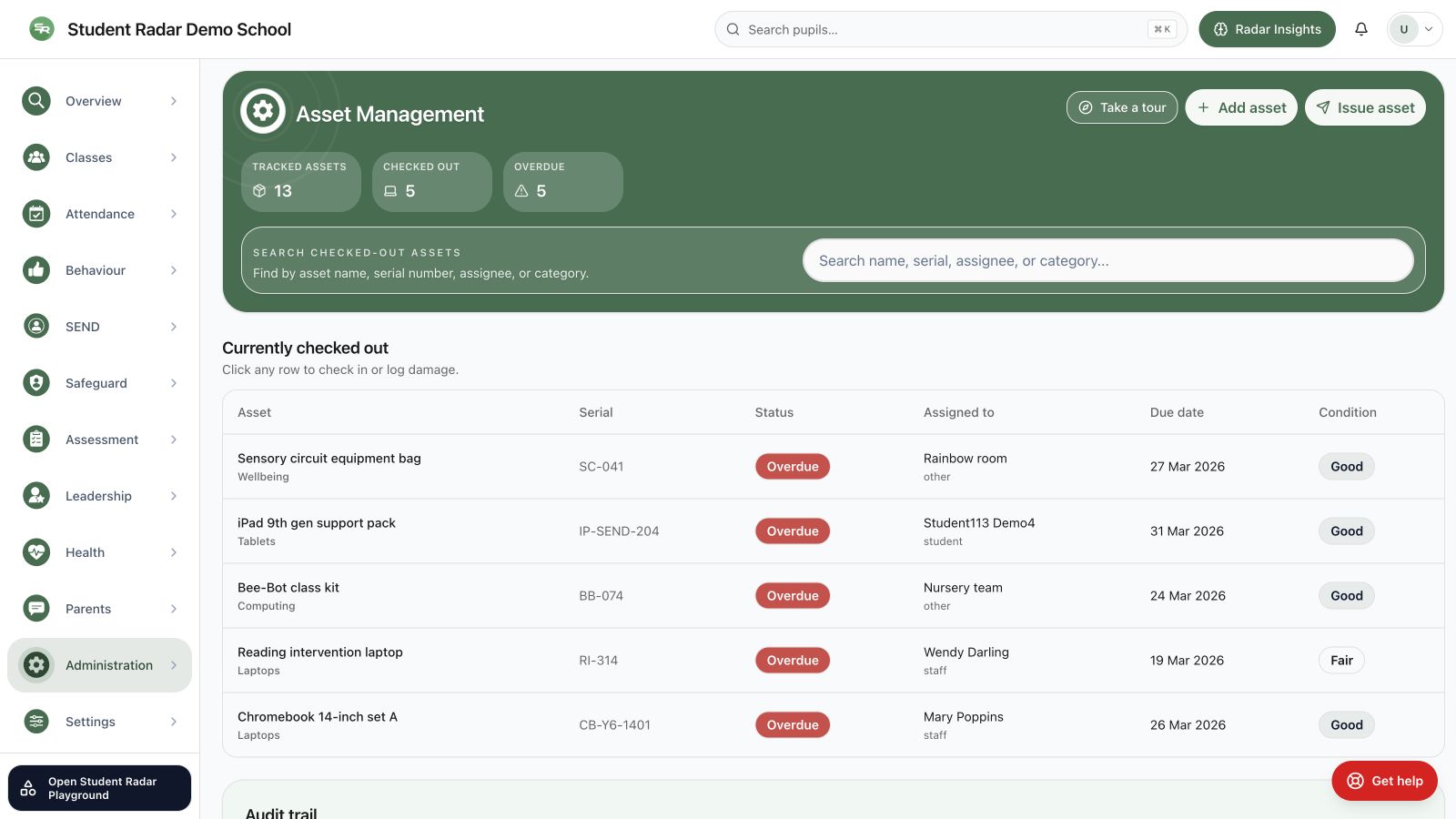
Task: Click the Parents chat bubble icon
Action: pos(36,609)
